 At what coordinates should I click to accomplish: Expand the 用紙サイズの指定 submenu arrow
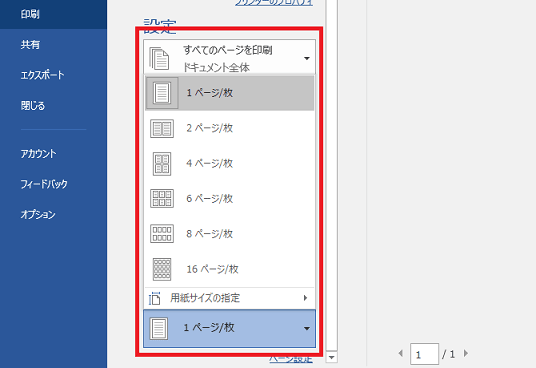pyautogui.click(x=305, y=298)
